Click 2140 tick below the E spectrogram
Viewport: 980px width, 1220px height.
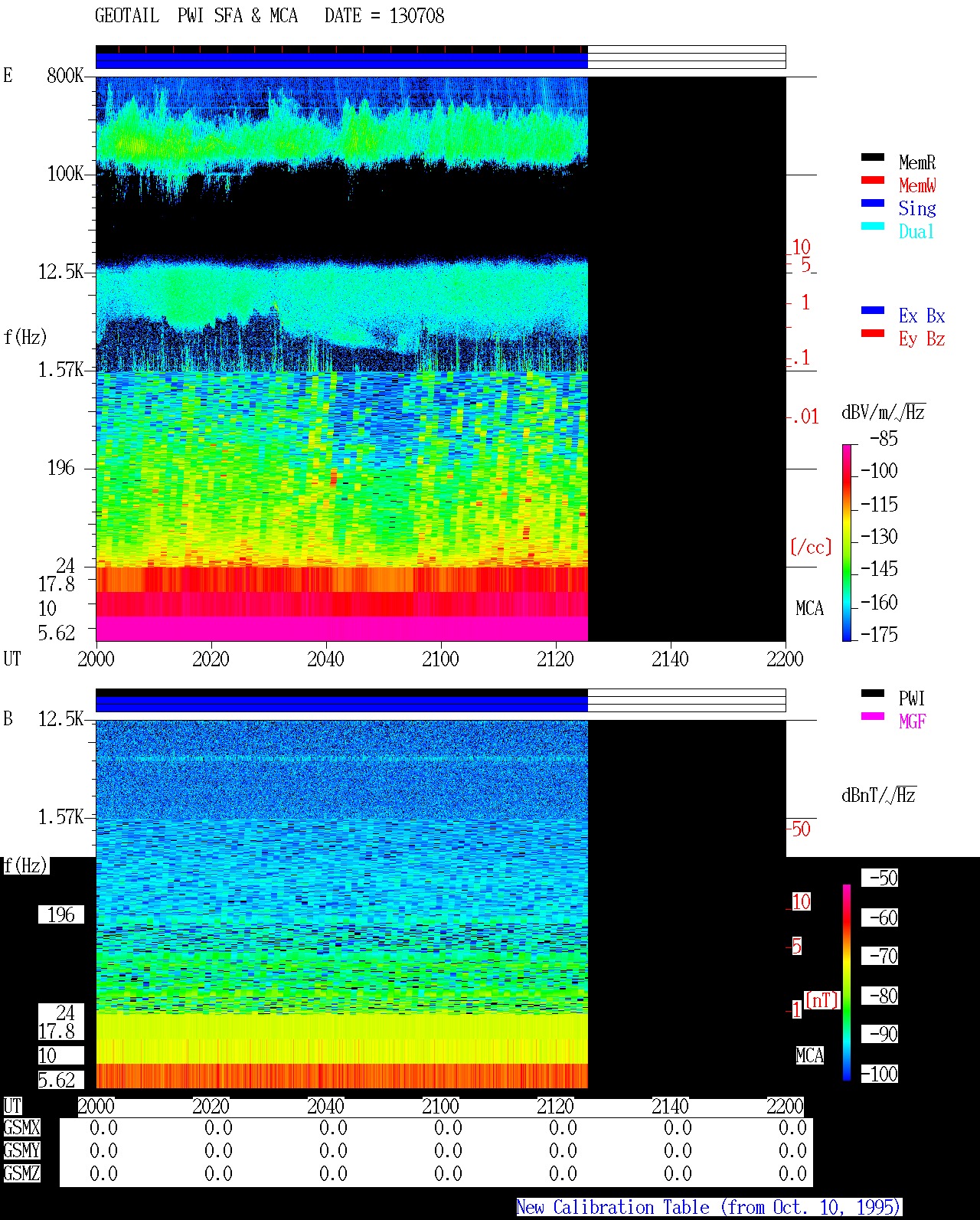click(x=670, y=659)
